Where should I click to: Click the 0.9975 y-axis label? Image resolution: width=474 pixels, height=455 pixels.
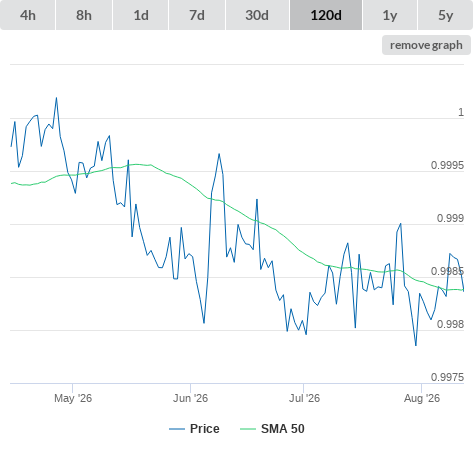447,377
